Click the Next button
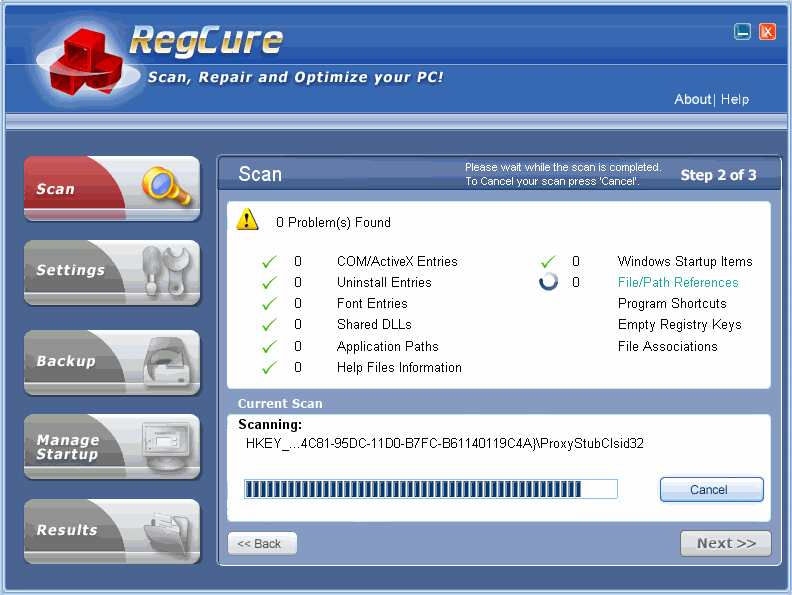The image size is (792, 595). tap(726, 543)
